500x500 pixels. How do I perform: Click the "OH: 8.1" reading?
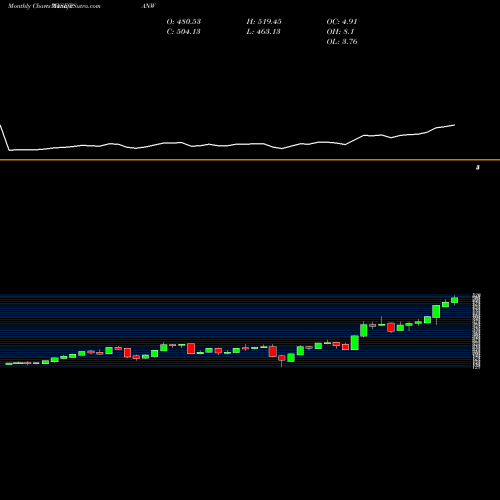(x=340, y=32)
